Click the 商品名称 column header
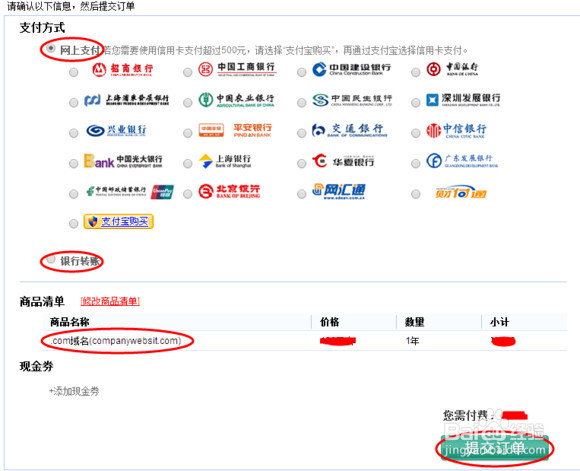The width and height of the screenshot is (580, 471). click(70, 322)
